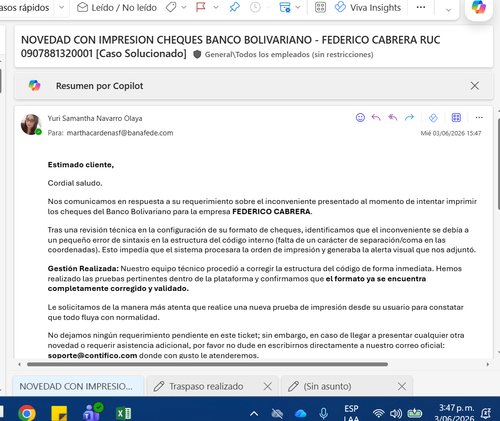The width and height of the screenshot is (500, 421).
Task: Open Viva Insights
Action: (368, 7)
